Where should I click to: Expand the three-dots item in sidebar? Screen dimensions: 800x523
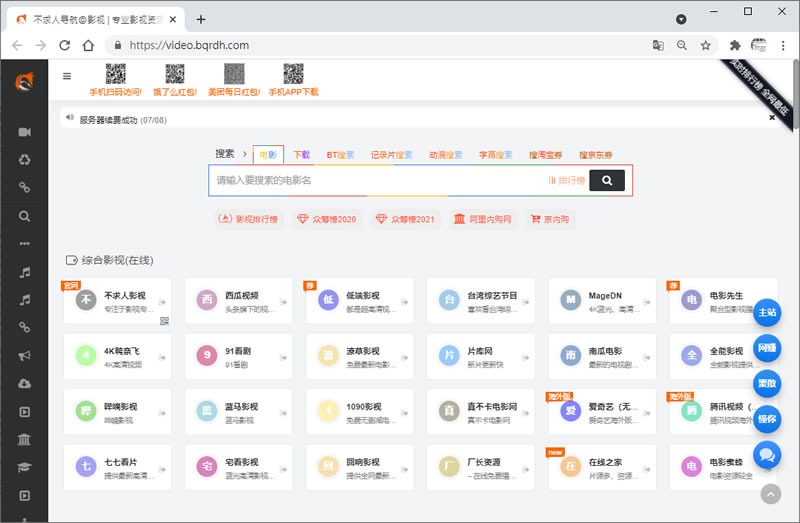tap(24, 244)
